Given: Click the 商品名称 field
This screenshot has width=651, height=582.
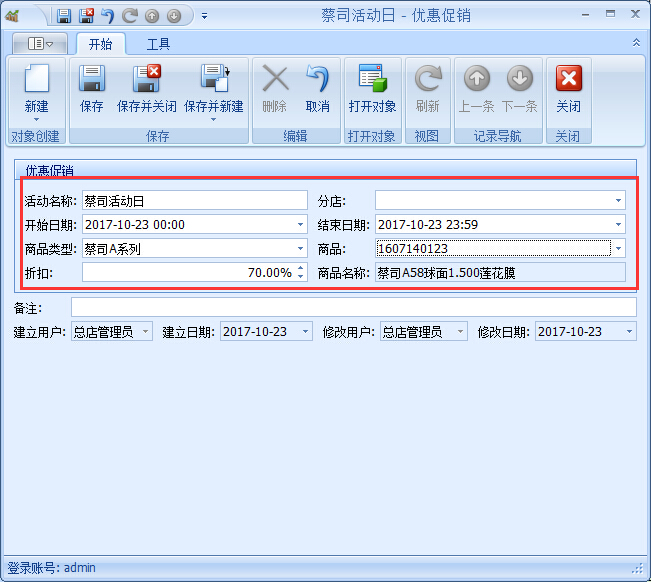Looking at the screenshot, I should pos(500,273).
